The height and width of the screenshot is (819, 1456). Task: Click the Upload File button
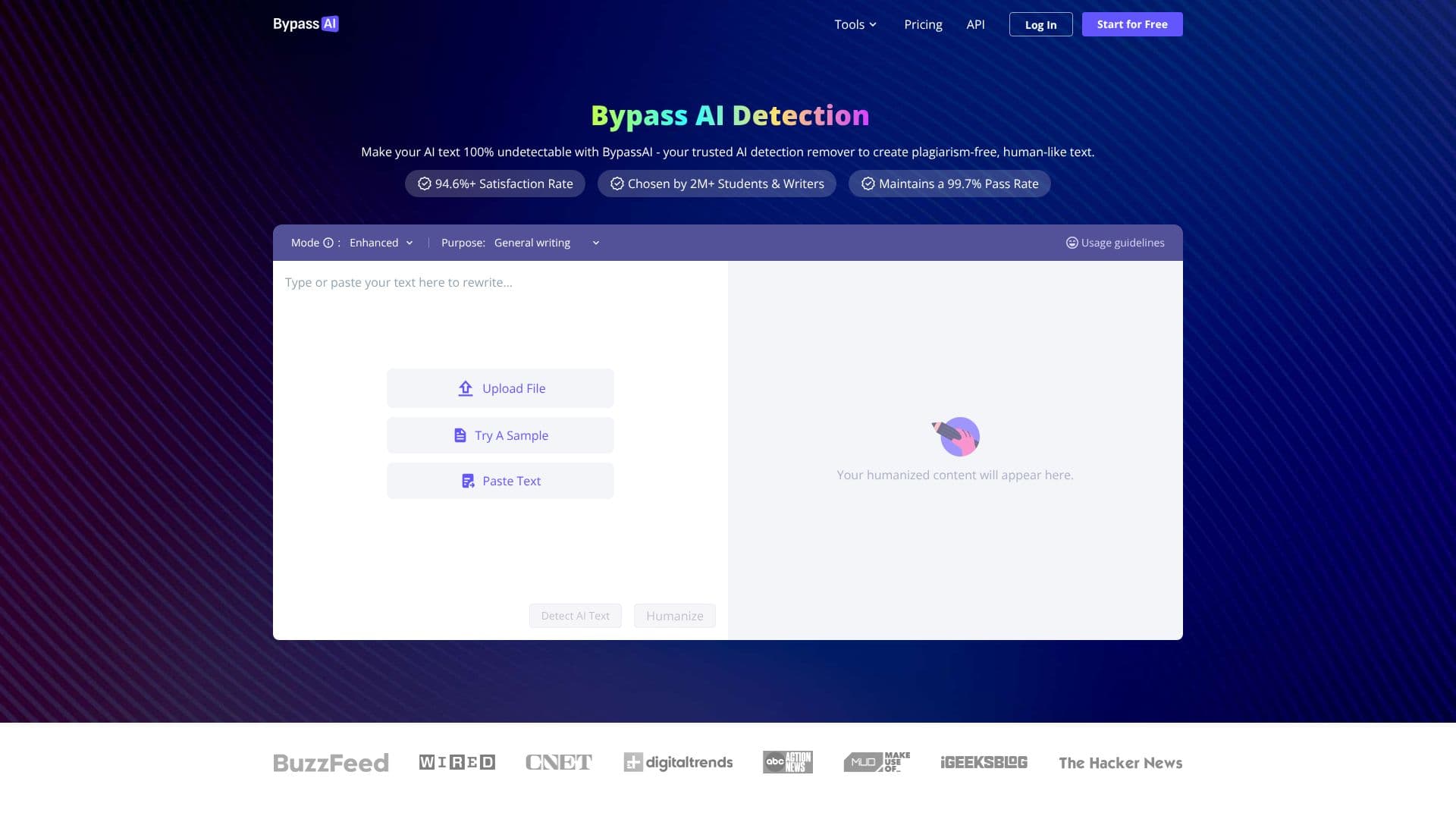pos(500,388)
